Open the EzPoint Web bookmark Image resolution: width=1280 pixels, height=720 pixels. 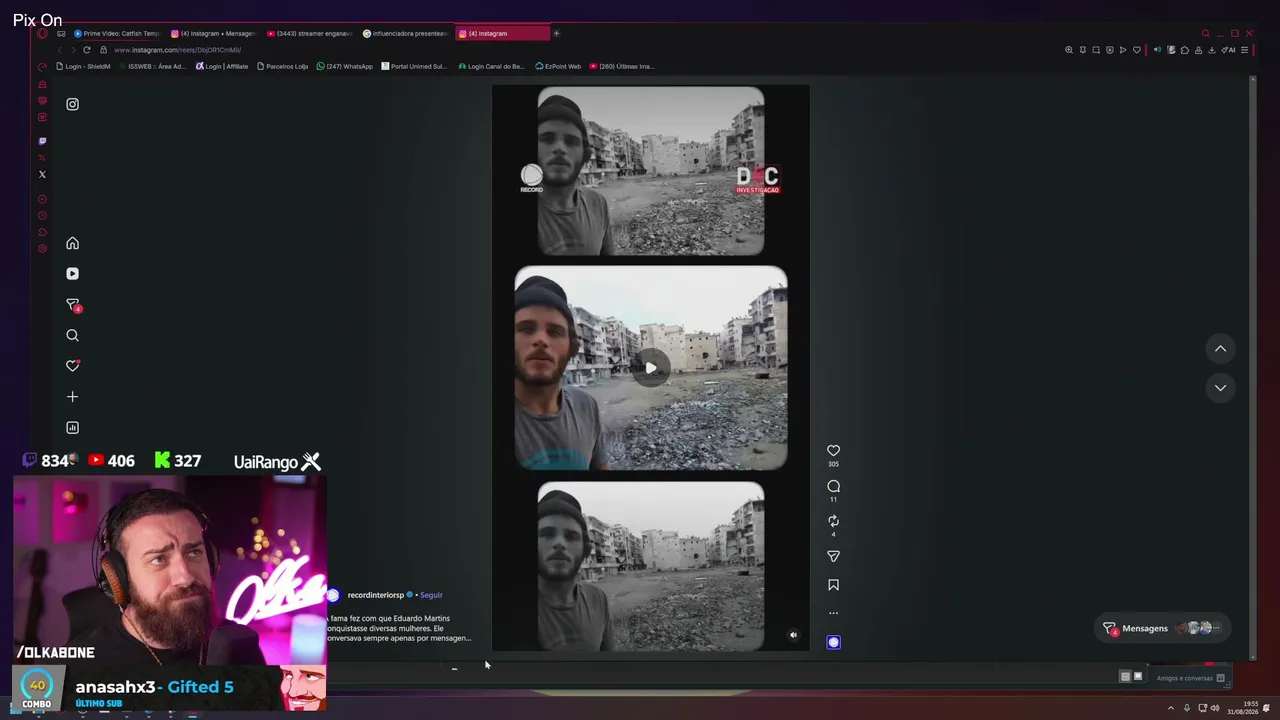[x=558, y=66]
